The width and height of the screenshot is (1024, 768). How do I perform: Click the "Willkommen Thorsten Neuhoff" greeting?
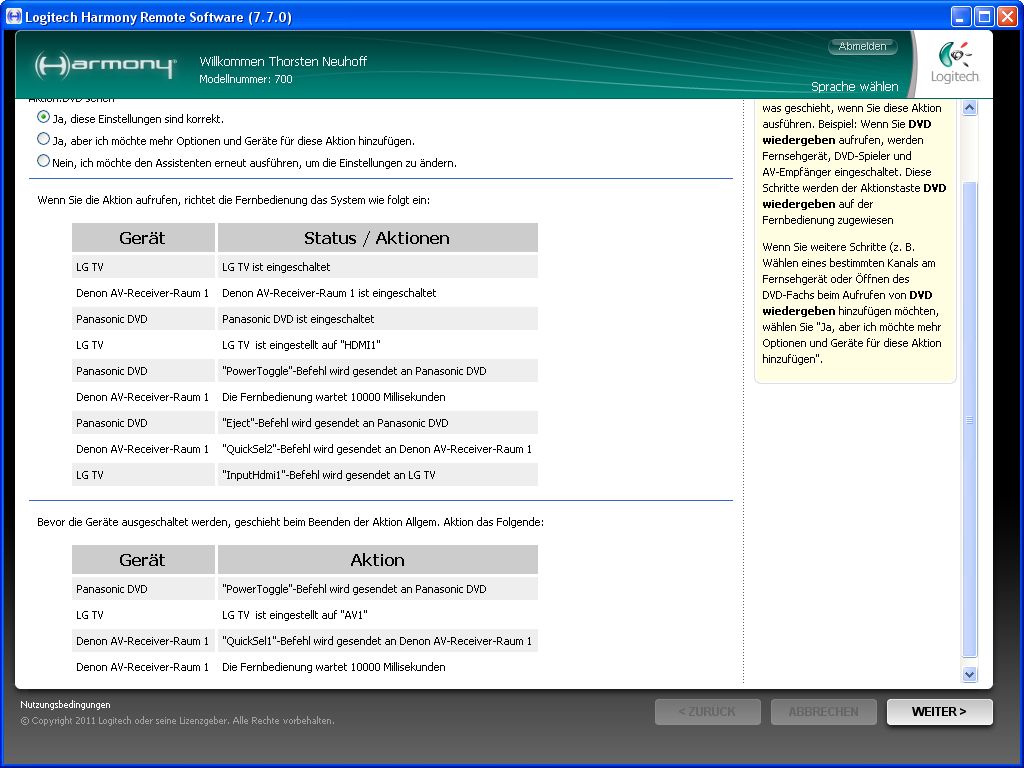283,61
